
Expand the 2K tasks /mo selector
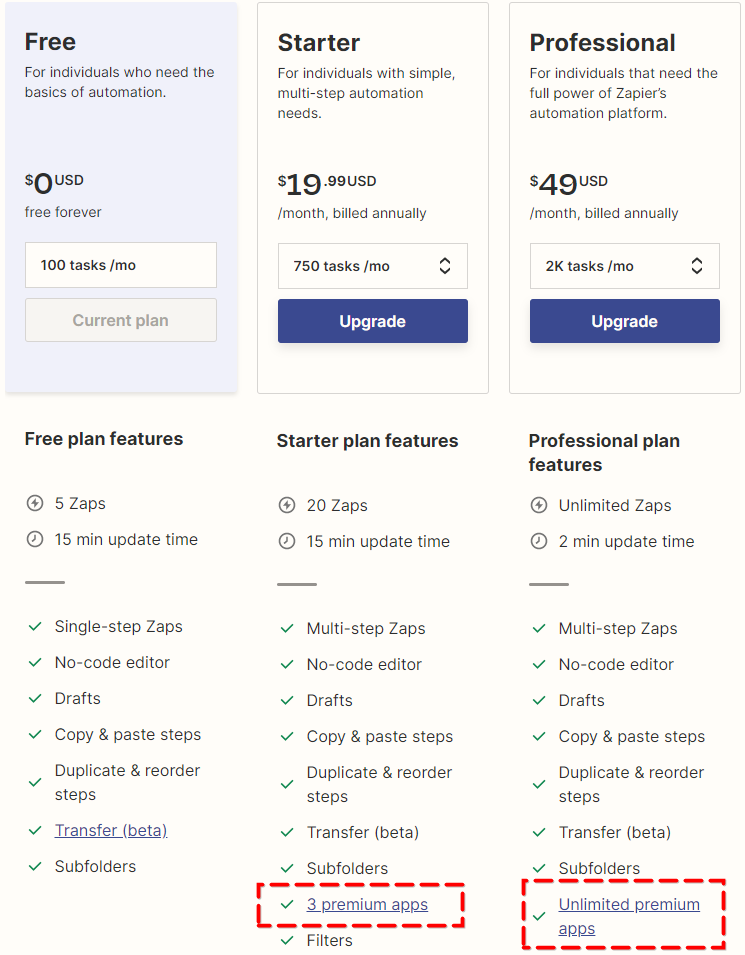tap(624, 266)
